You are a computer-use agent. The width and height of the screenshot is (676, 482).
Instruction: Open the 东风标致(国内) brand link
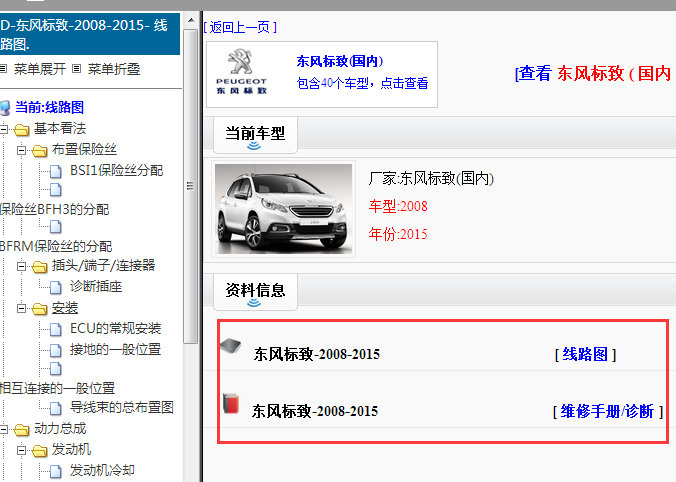tap(340, 61)
